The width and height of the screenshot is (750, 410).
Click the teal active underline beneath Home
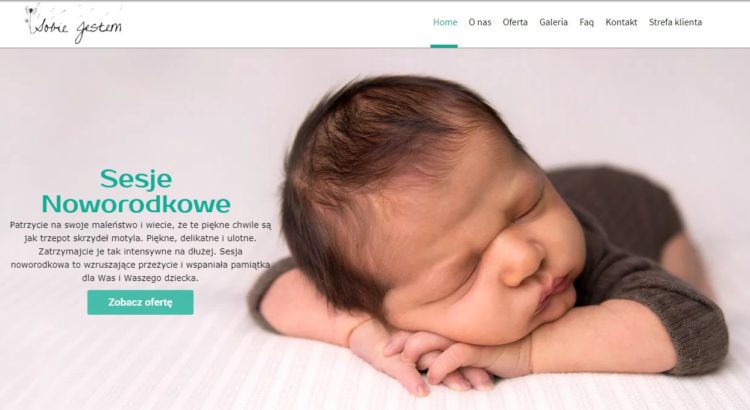(444, 46)
